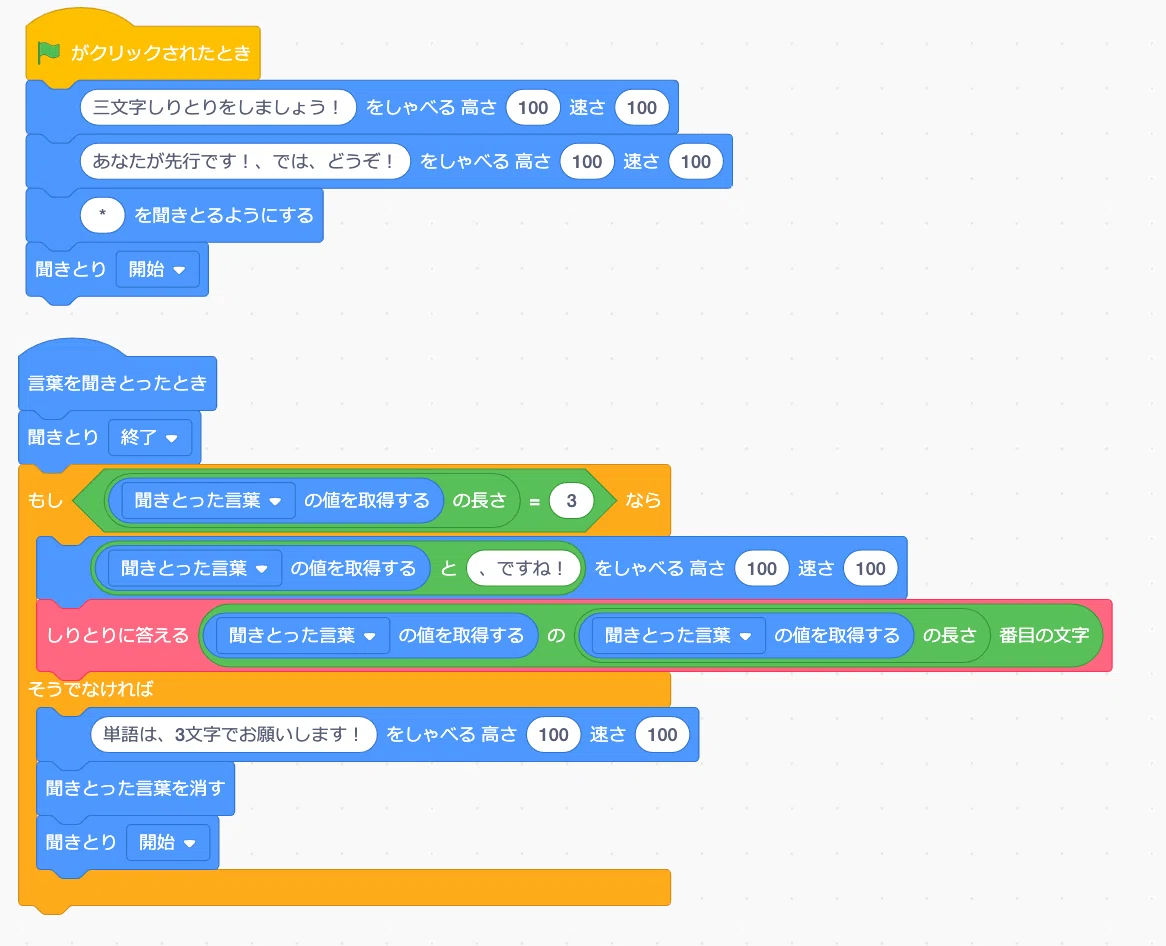Image resolution: width=1166 pixels, height=946 pixels.
Task: Click the もし label of the if block
Action: pos(45,501)
